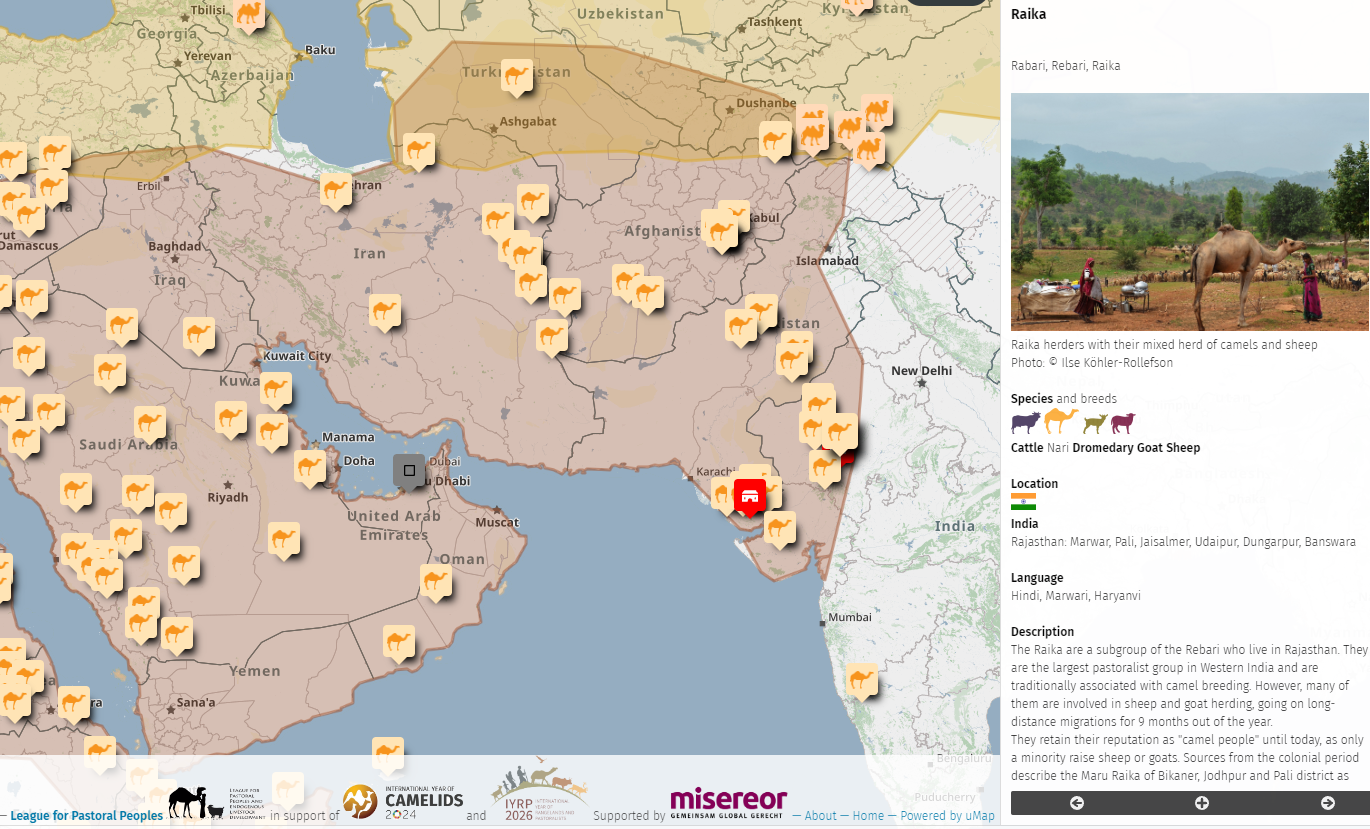Click the plus zoom-to-feature icon in panel
Screen dimensions: 1370x829
[1202, 803]
